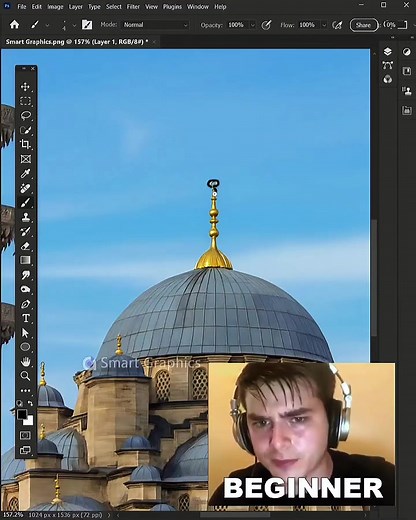Select the Lasso tool
Image resolution: width=416 pixels, height=520 pixels.
point(25,115)
